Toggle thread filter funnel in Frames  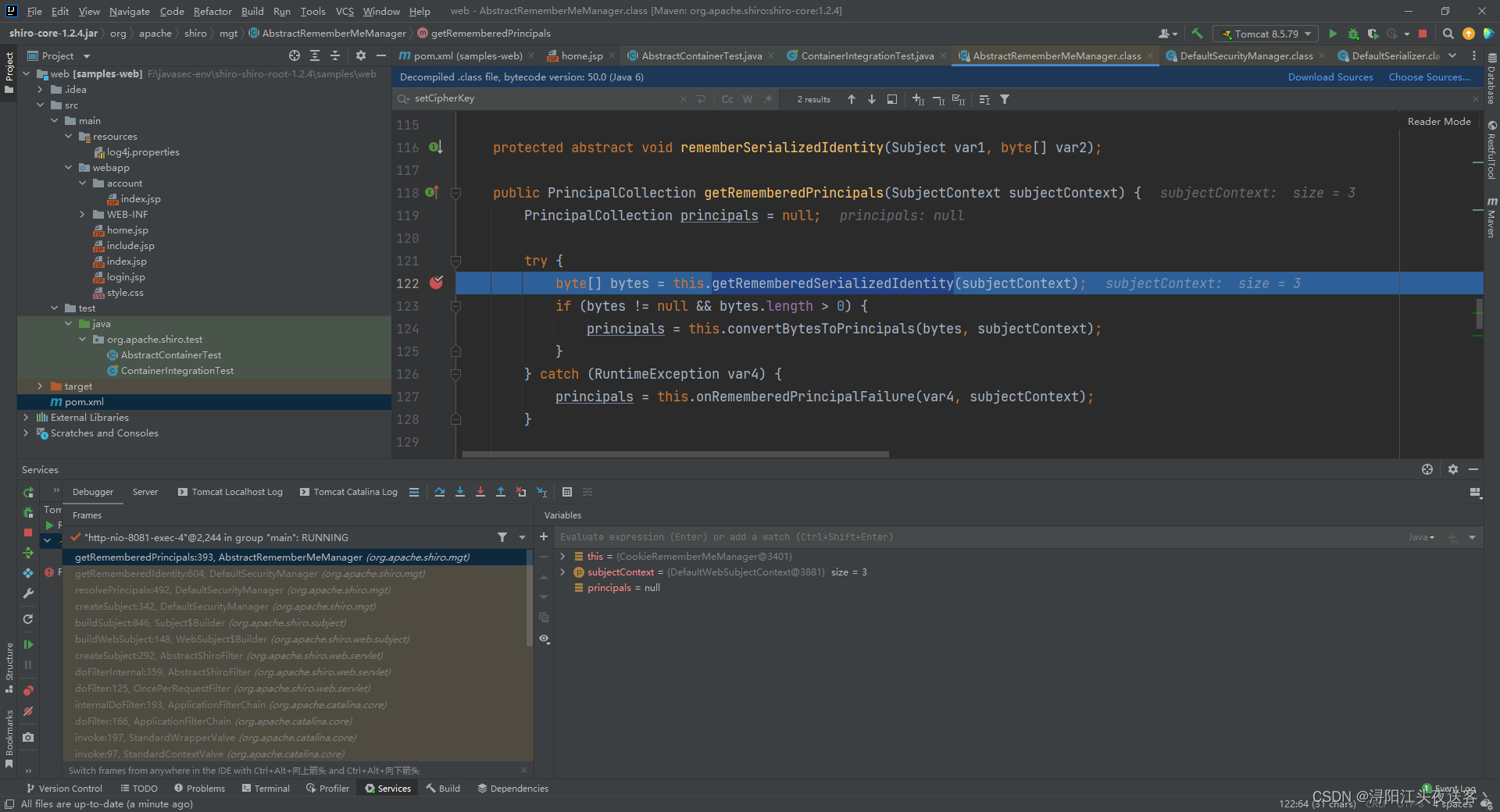coord(502,537)
